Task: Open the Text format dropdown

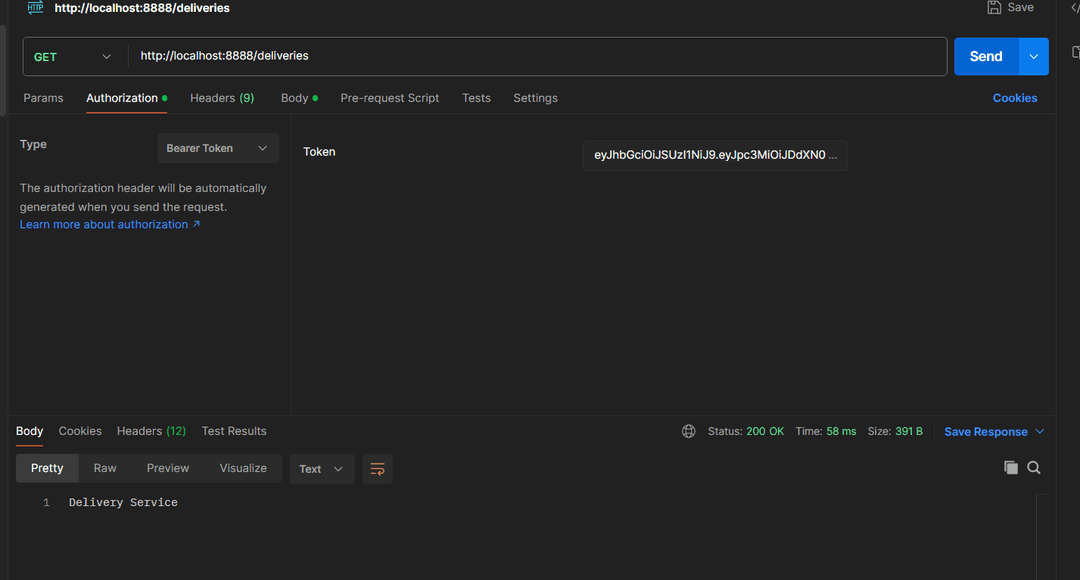Action: (x=321, y=469)
